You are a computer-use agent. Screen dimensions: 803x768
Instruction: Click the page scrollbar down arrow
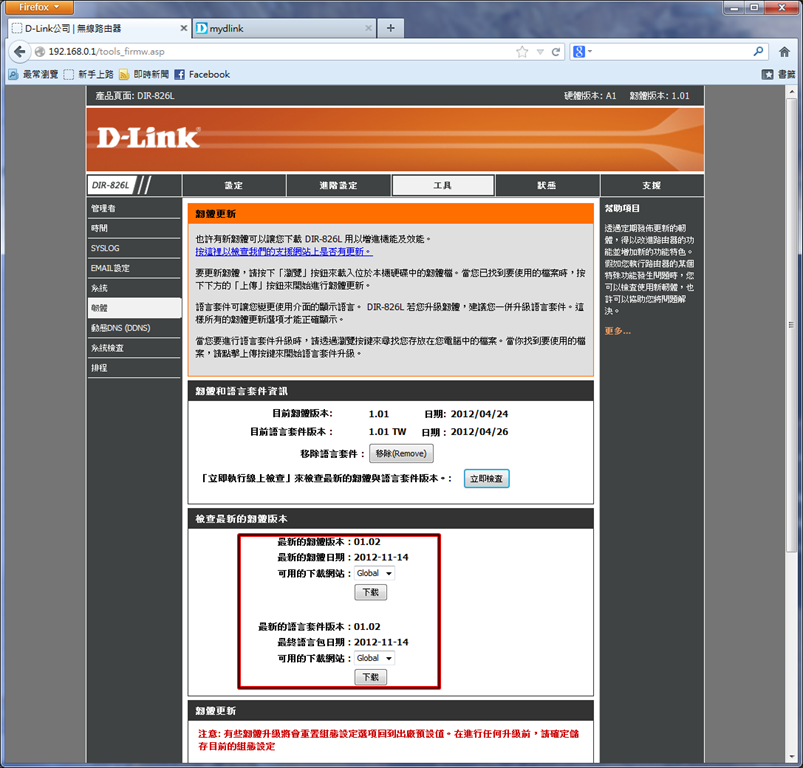[792, 757]
